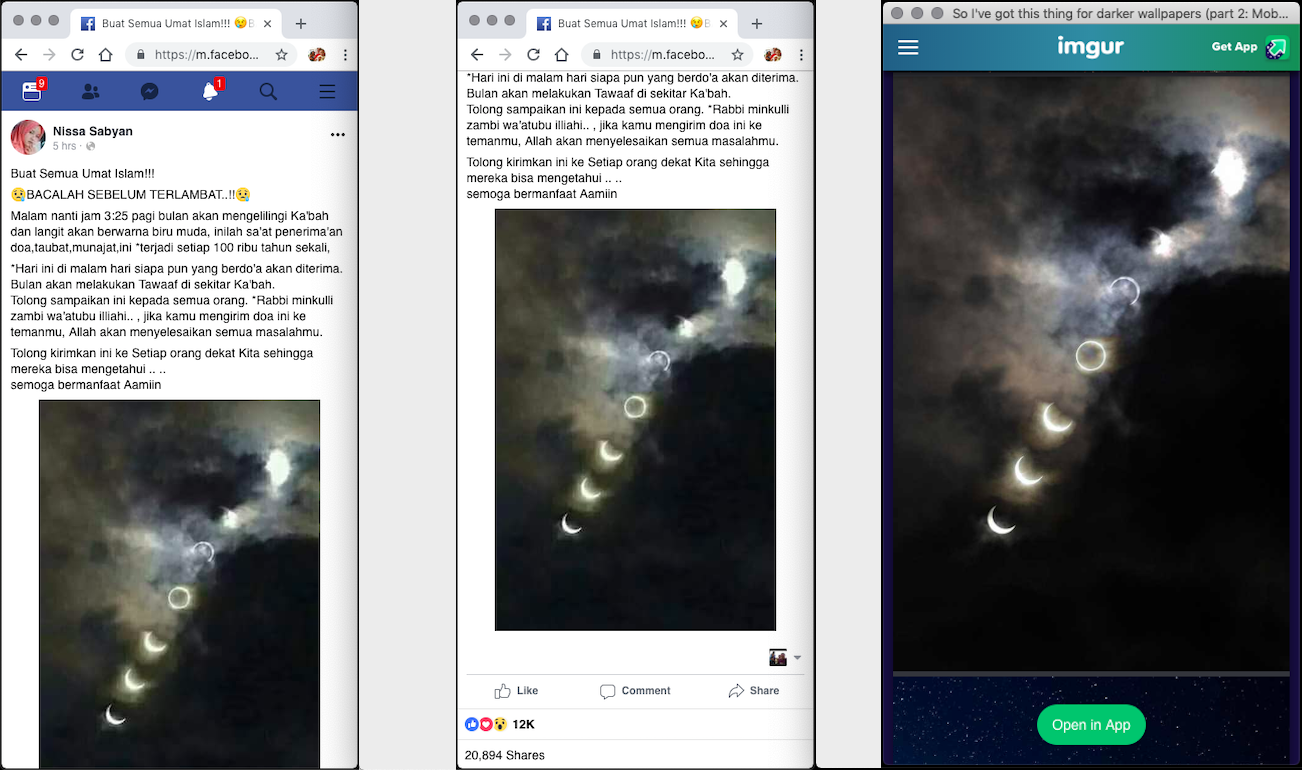This screenshot has width=1302, height=770.
Task: Open Facebook friend requests icon
Action: tap(90, 92)
